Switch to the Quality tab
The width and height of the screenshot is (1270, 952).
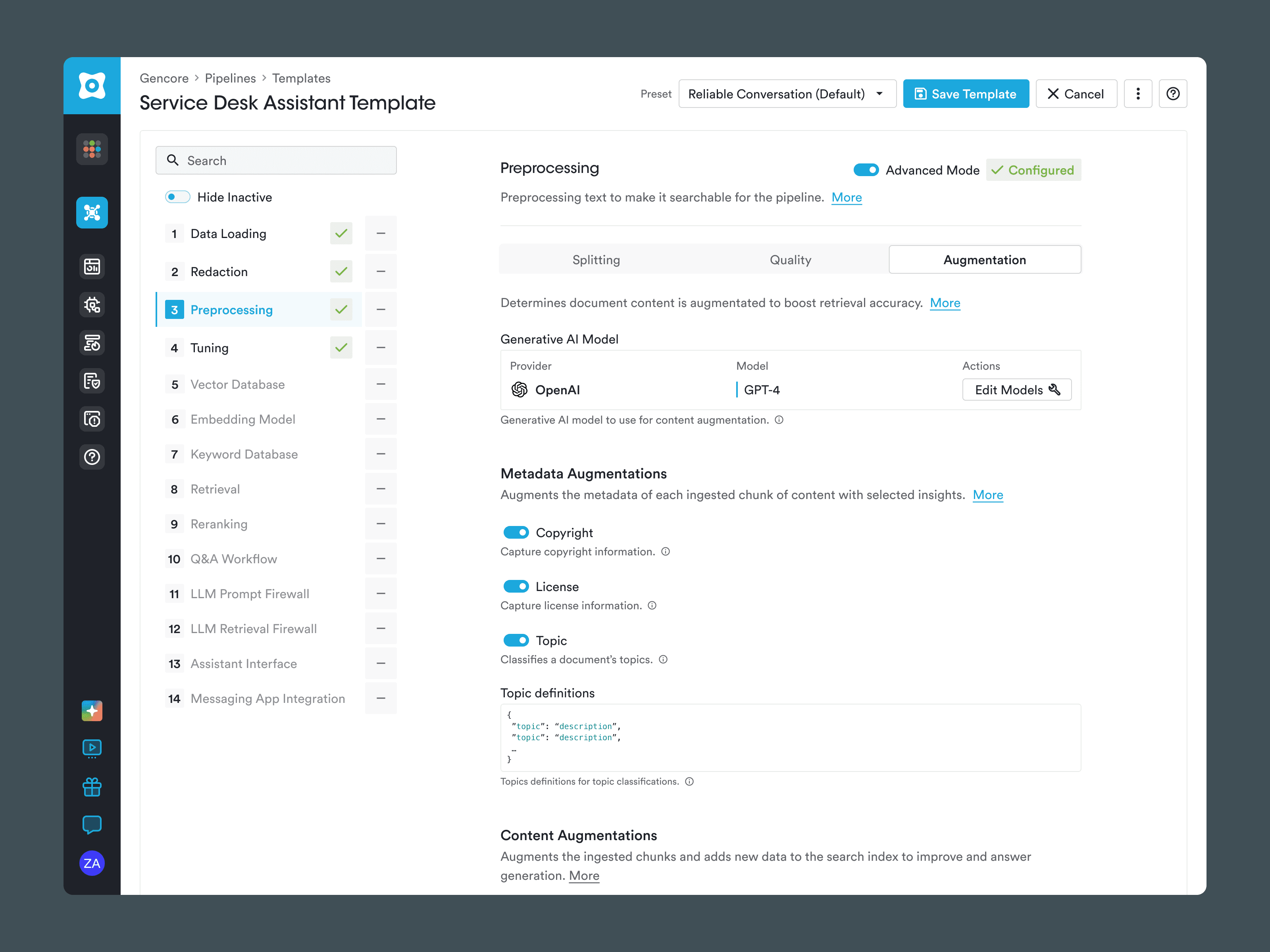tap(791, 259)
